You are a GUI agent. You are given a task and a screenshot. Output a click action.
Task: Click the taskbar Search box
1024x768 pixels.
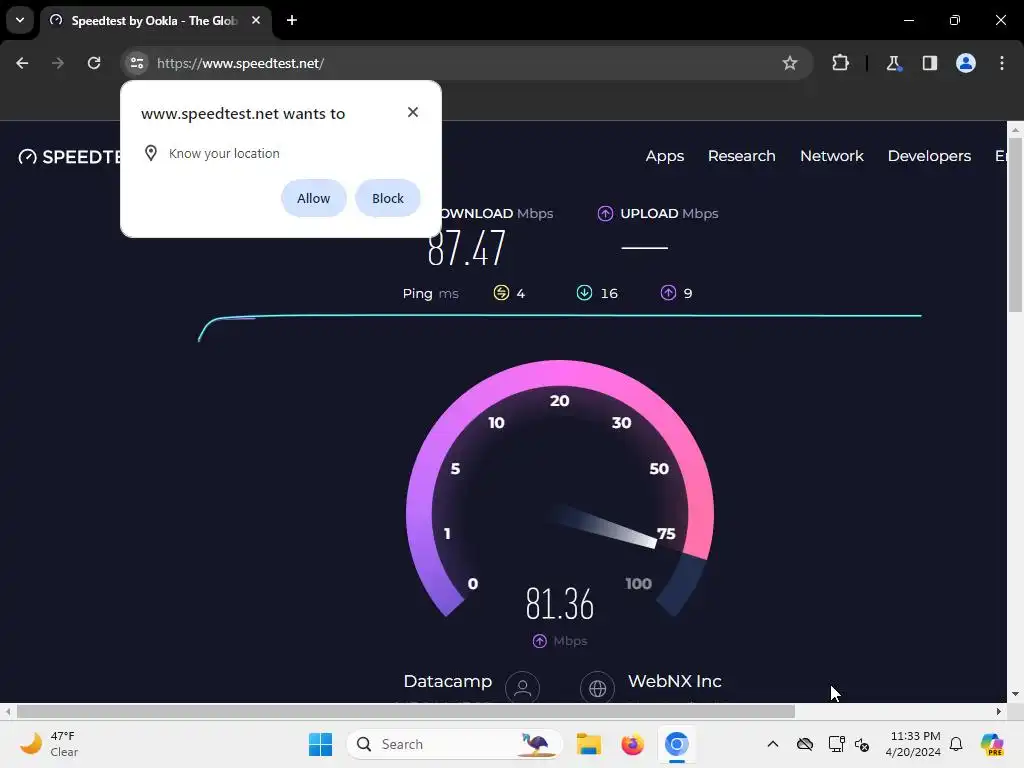tap(455, 744)
